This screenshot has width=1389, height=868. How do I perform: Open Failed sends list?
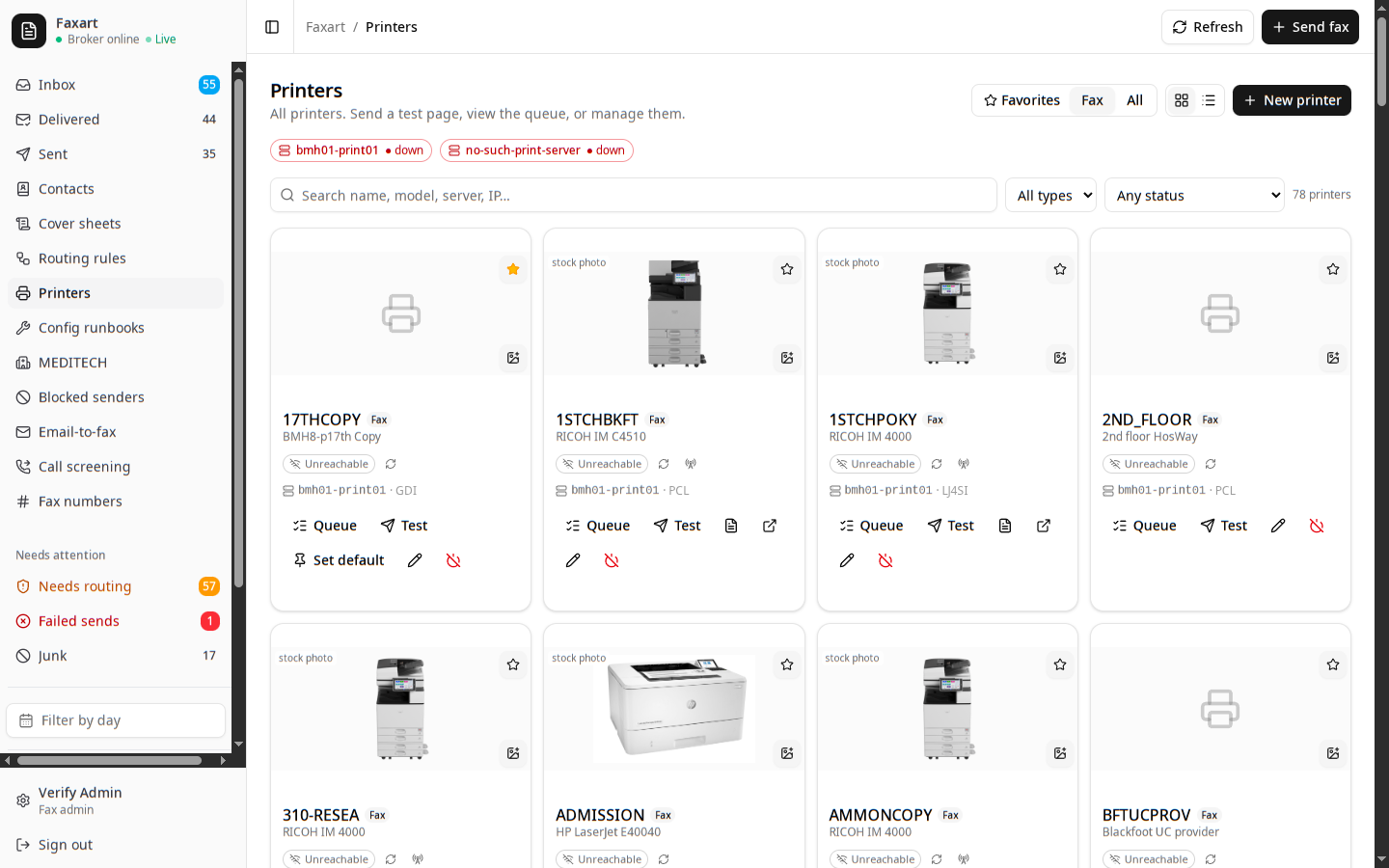(x=116, y=621)
